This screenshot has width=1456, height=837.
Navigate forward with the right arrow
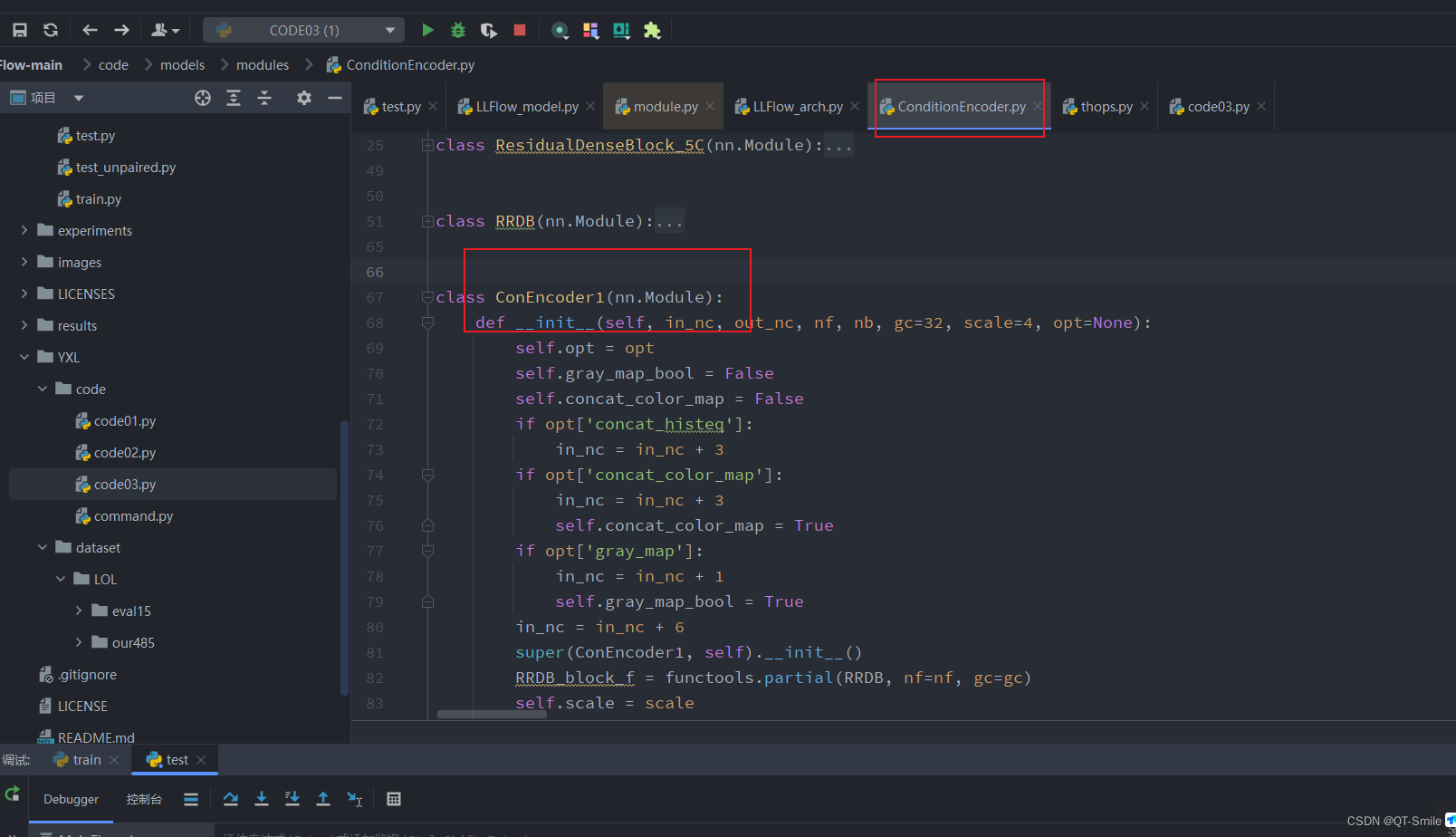coord(121,30)
